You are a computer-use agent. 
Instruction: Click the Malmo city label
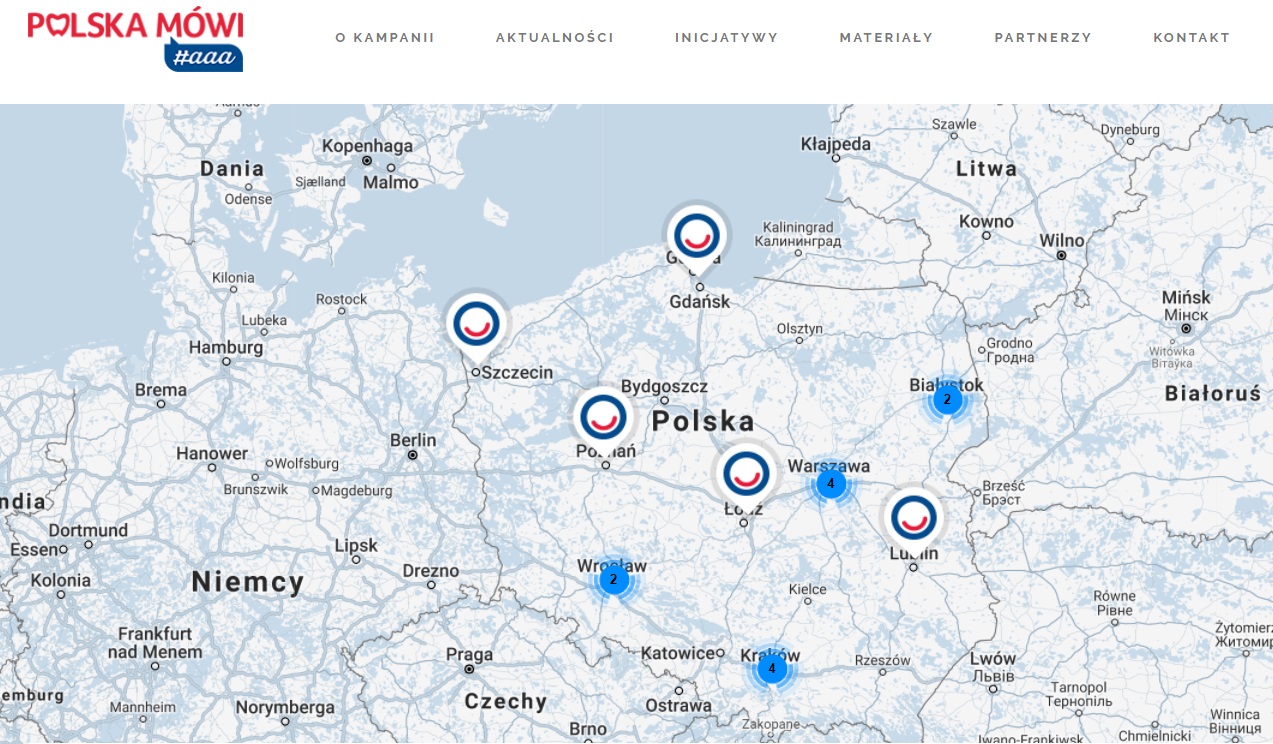(x=391, y=183)
